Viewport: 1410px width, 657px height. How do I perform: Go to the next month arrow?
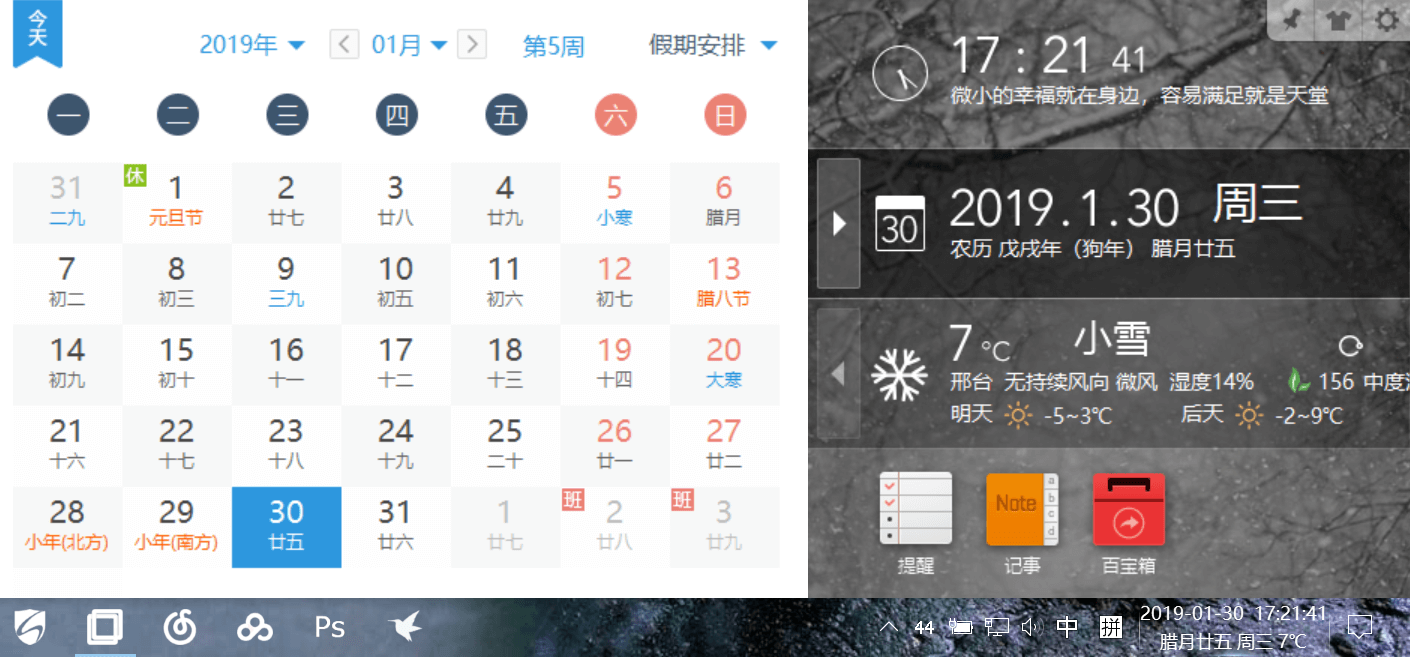point(472,44)
